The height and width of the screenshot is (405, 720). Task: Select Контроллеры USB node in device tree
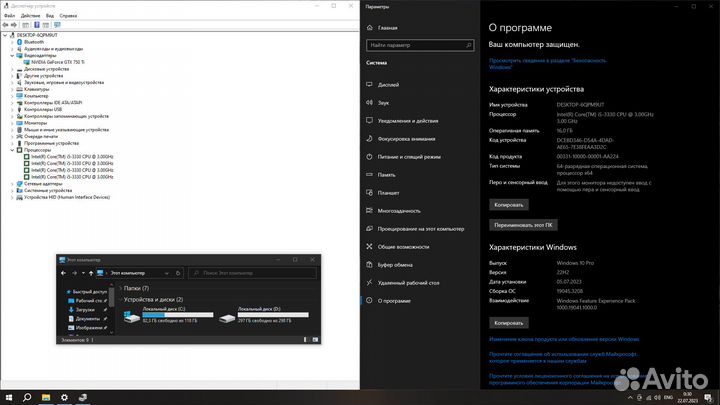click(x=43, y=109)
